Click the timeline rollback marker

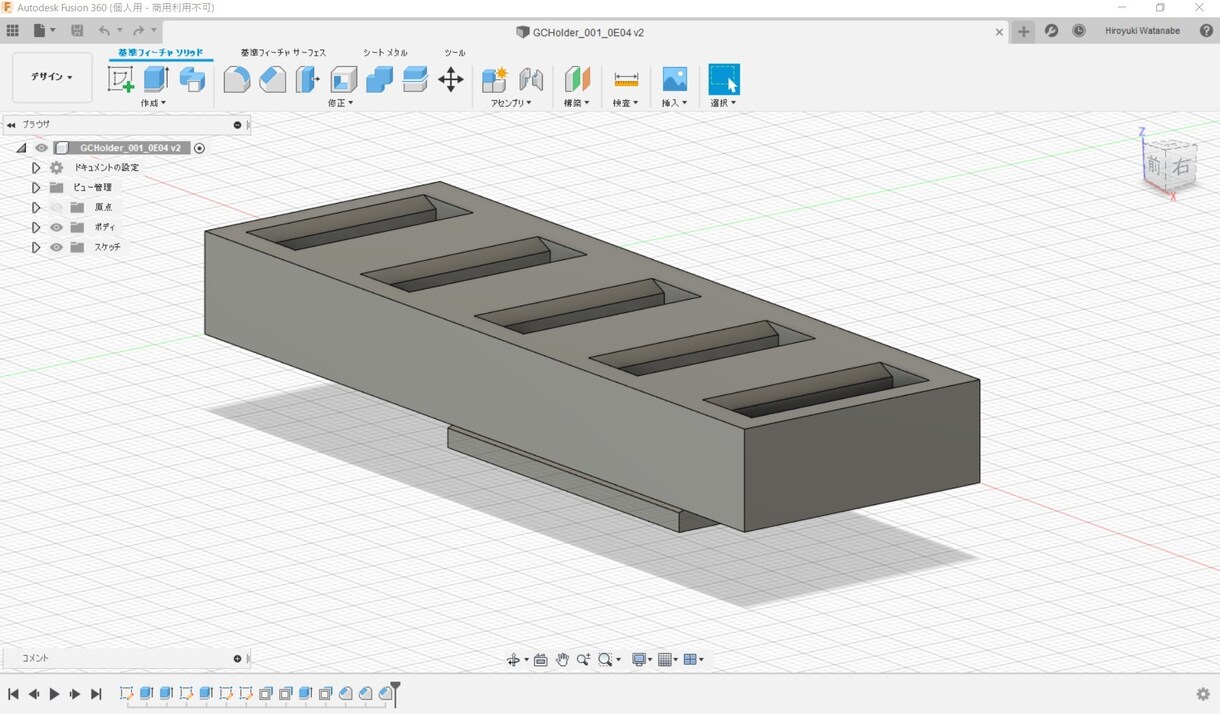[x=395, y=692]
